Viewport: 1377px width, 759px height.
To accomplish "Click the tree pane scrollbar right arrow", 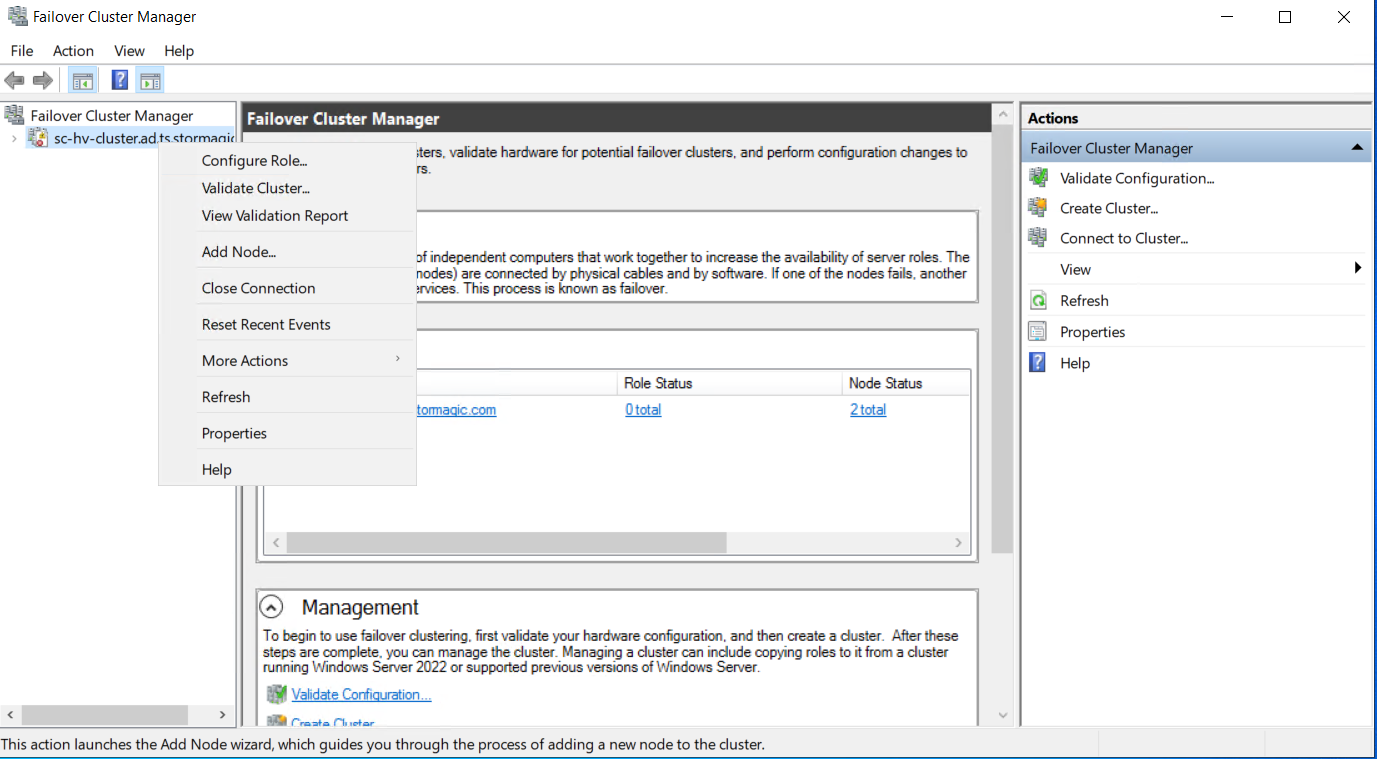I will pos(223,715).
